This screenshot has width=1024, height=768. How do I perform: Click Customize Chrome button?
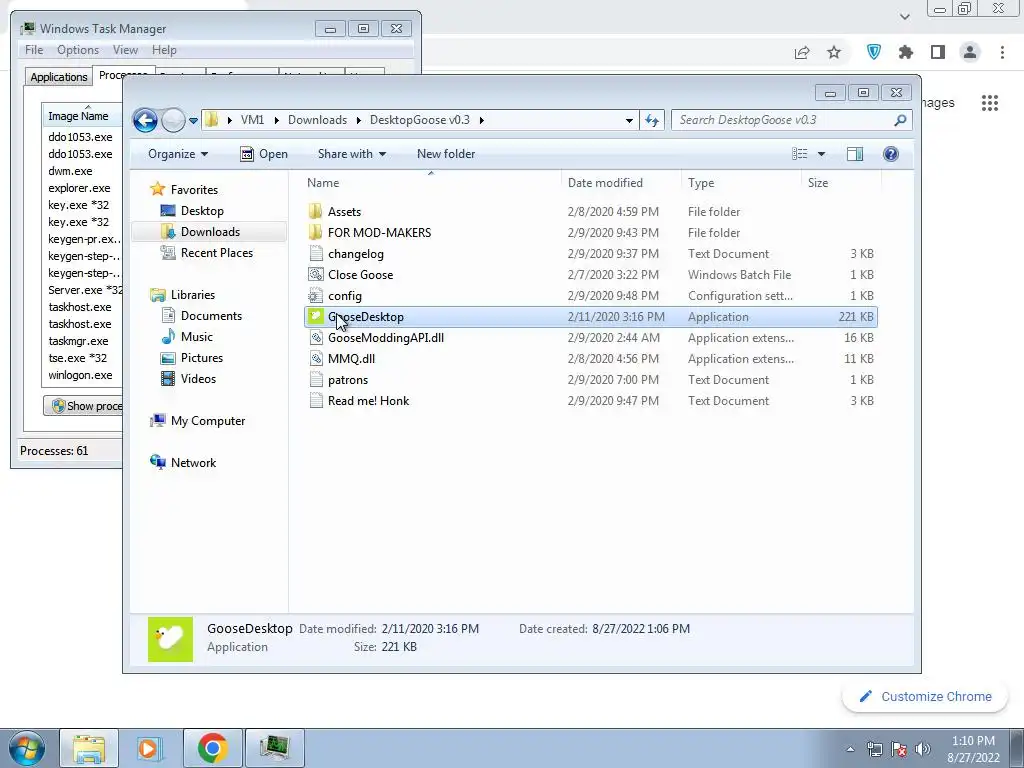(x=925, y=697)
